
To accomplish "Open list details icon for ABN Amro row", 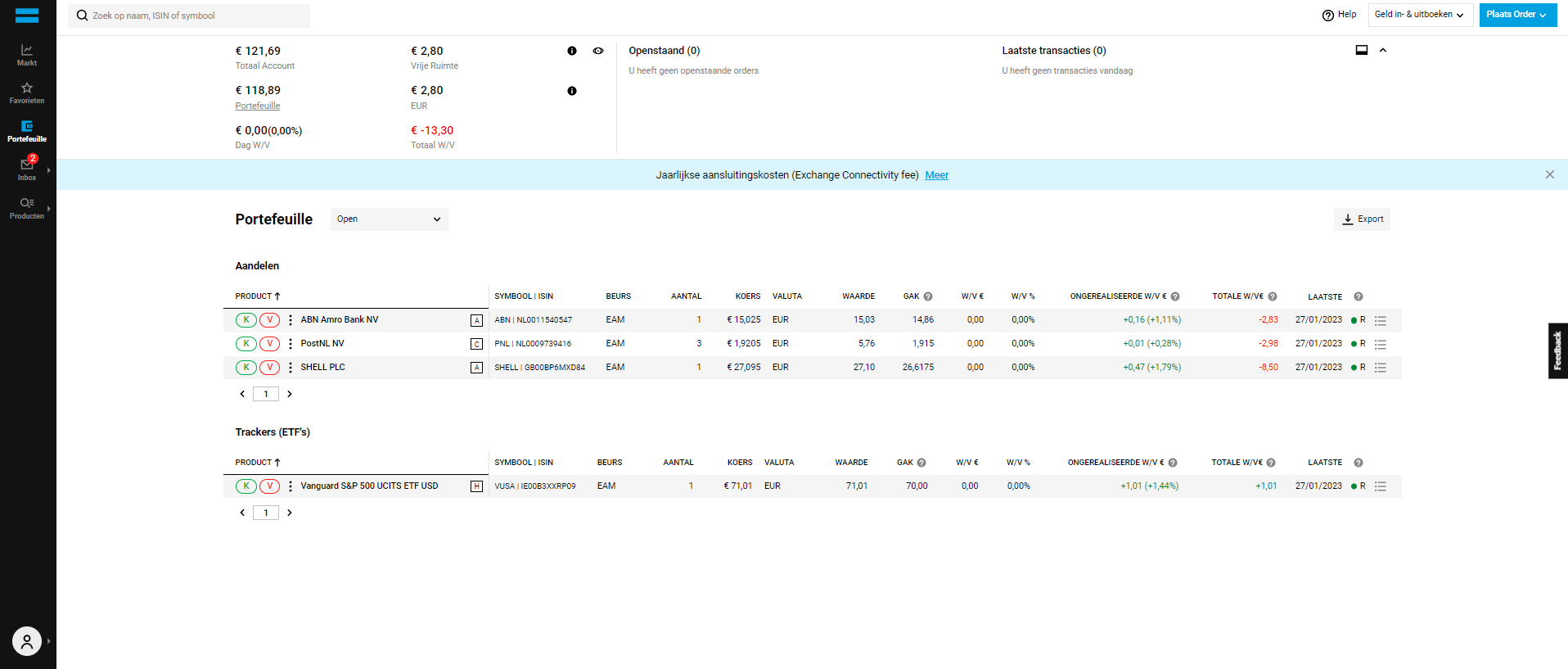I will pos(1381,321).
